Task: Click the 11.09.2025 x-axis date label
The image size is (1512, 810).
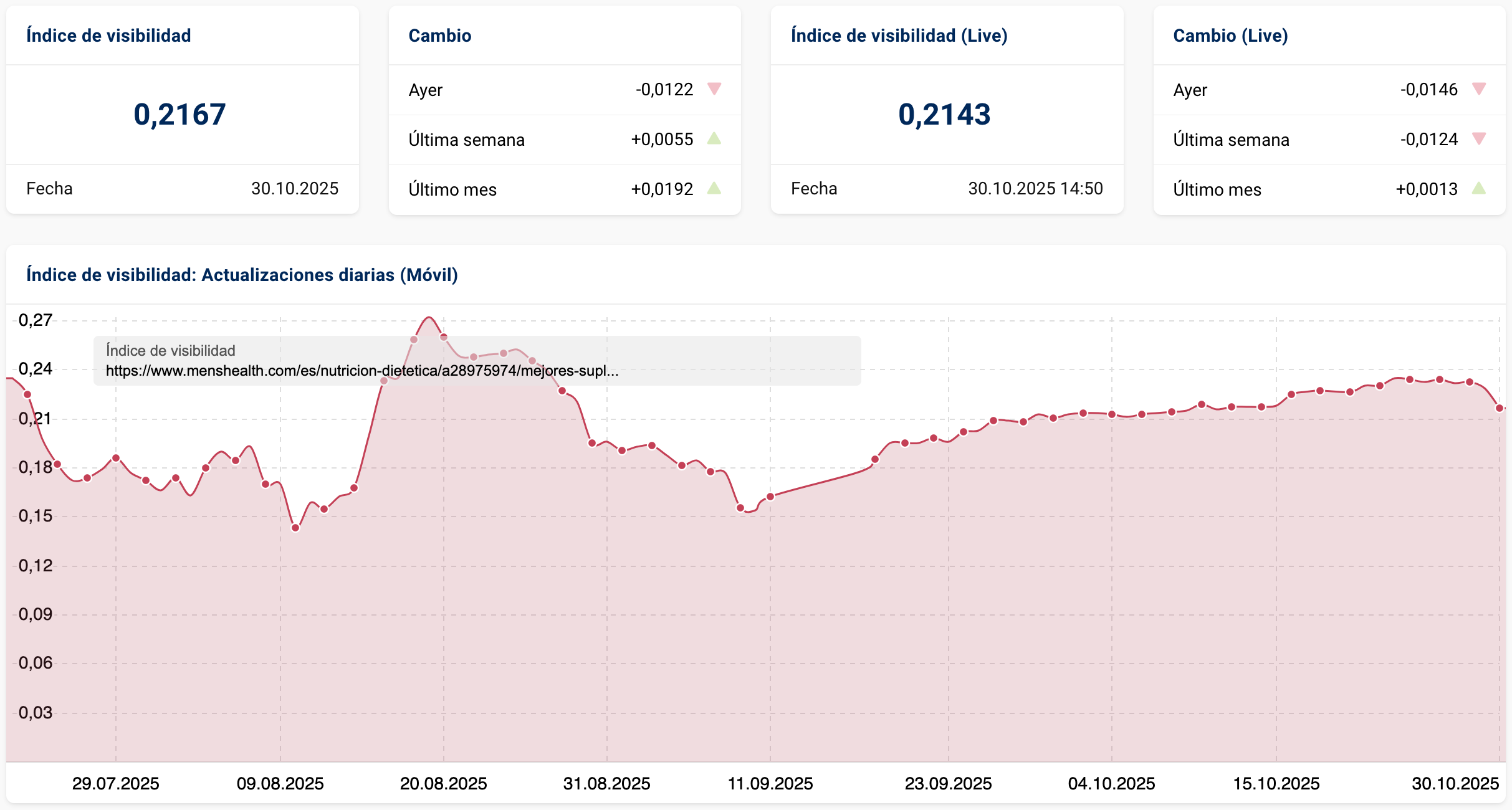Action: click(770, 783)
